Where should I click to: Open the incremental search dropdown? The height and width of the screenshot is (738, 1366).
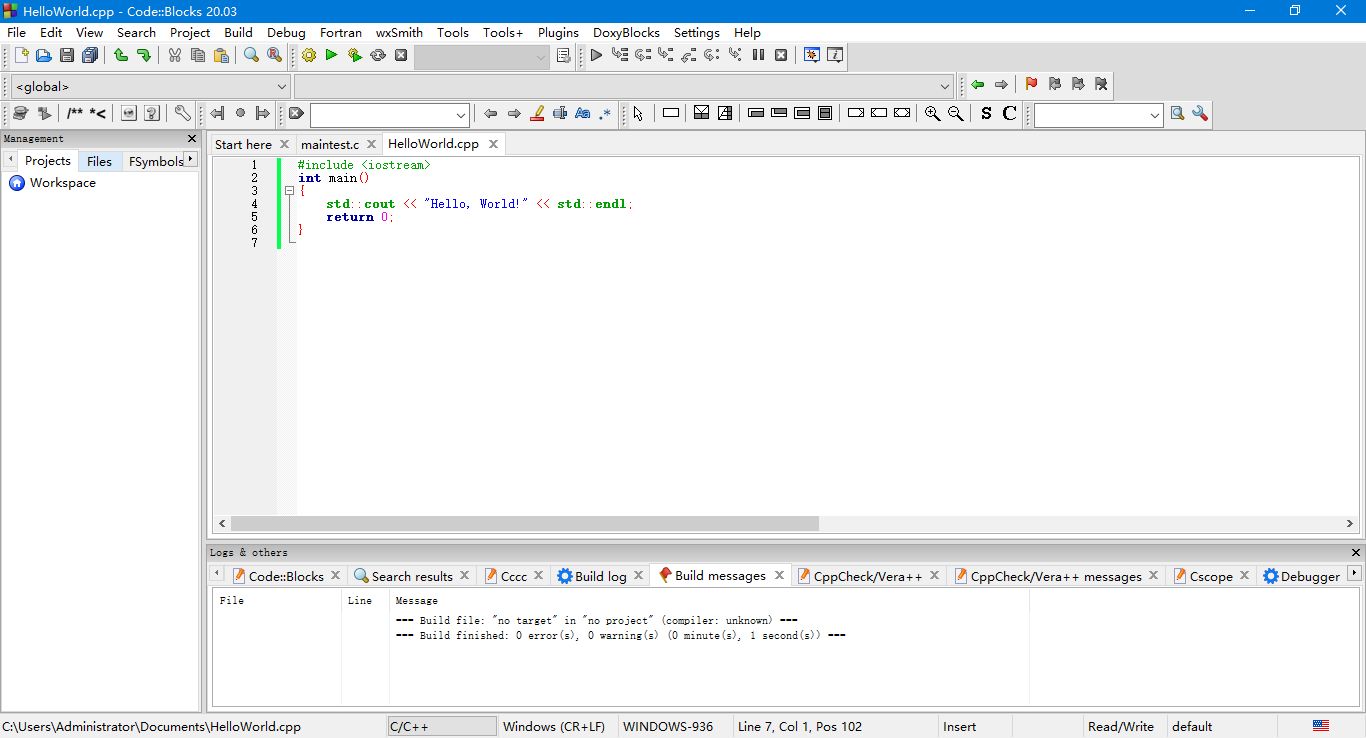[462, 113]
